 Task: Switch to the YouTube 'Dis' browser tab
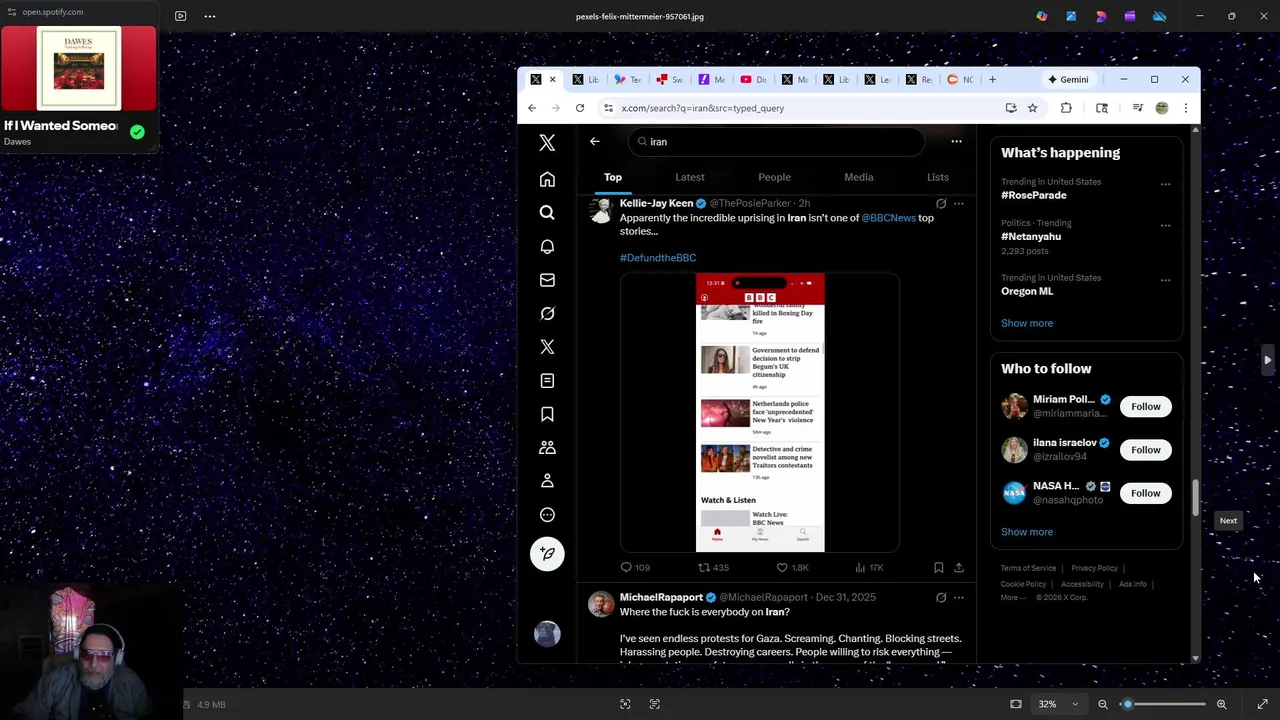(x=754, y=80)
